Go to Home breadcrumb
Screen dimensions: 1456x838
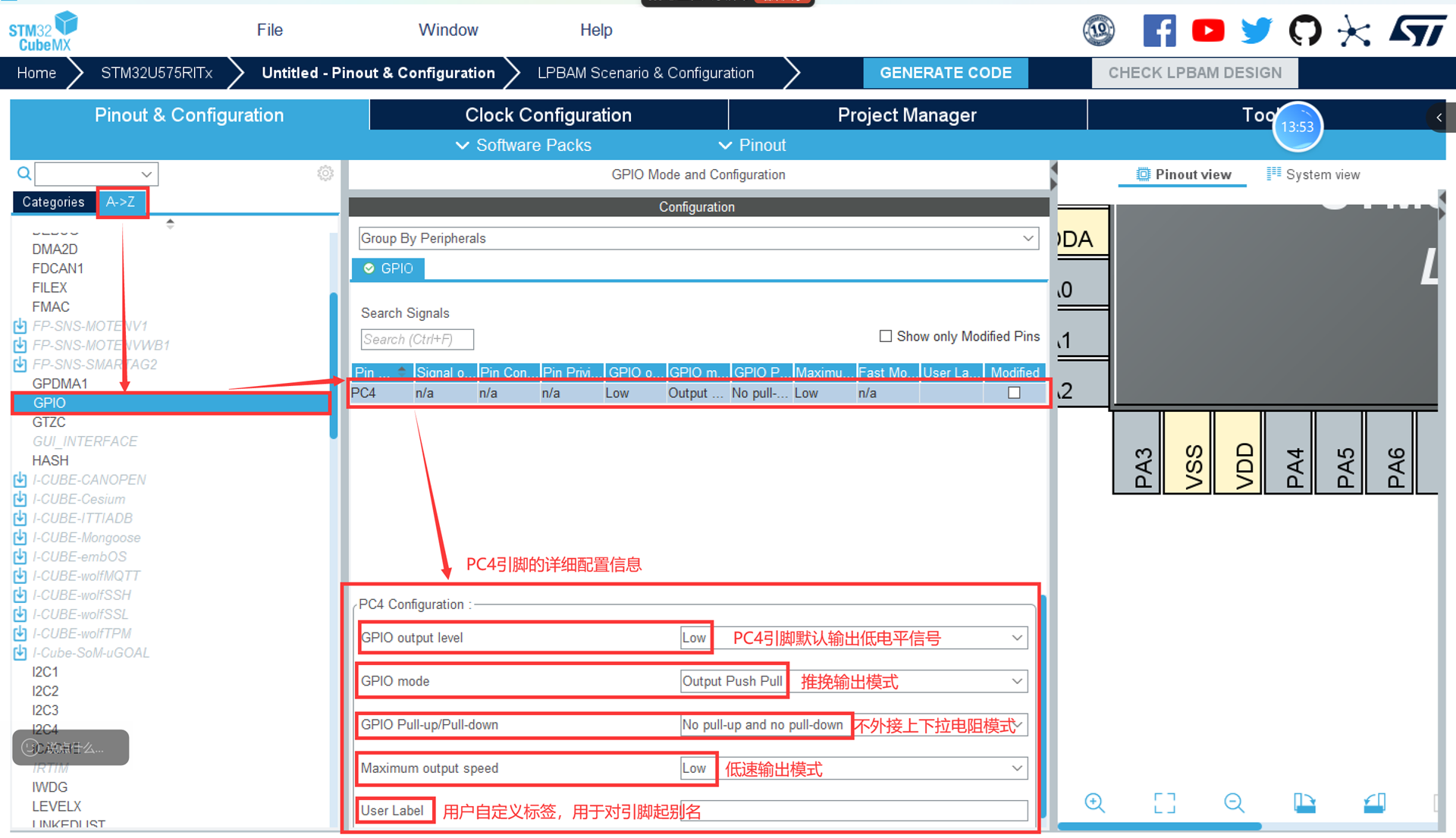(x=36, y=73)
